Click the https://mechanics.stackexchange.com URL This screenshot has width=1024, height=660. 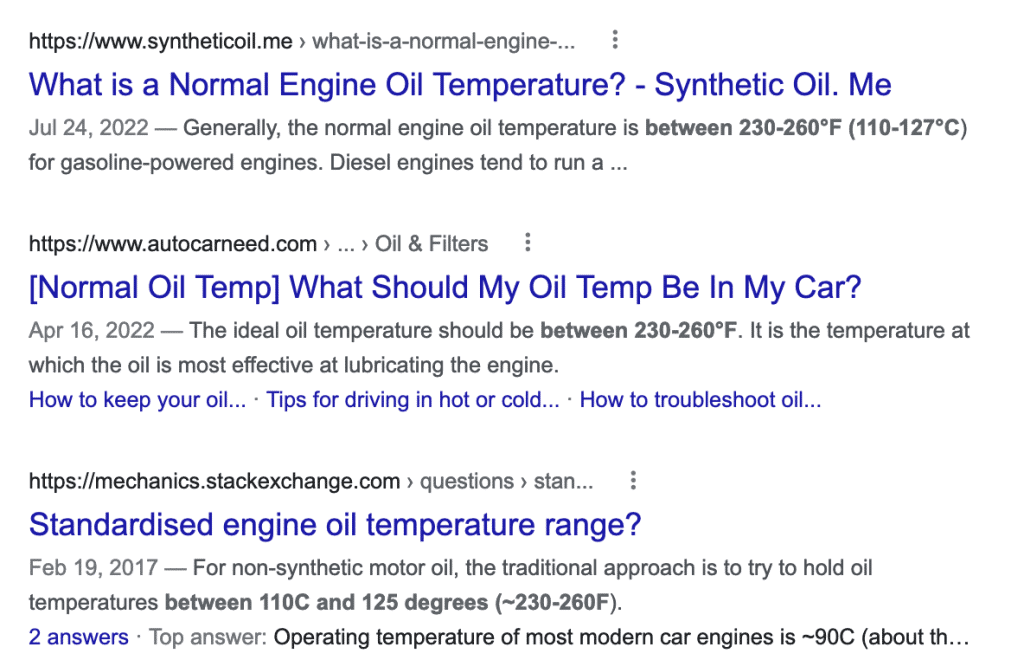click(x=214, y=481)
